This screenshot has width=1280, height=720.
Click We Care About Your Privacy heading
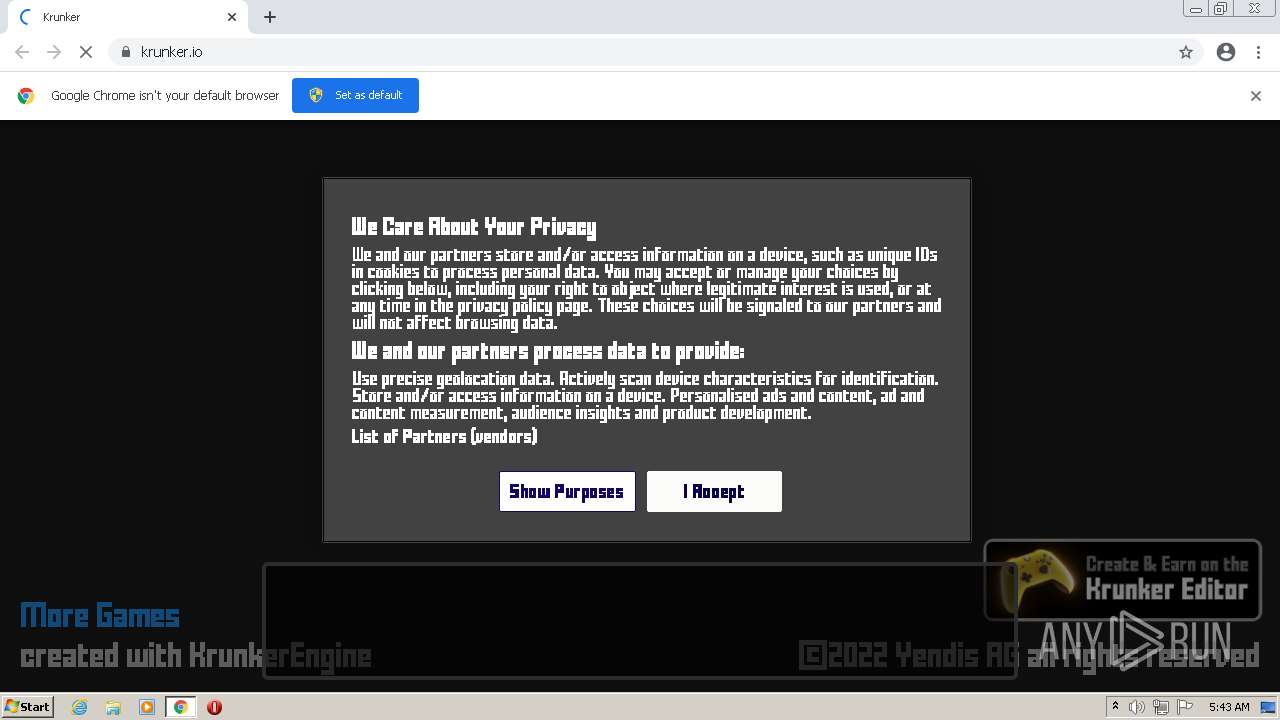point(473,226)
